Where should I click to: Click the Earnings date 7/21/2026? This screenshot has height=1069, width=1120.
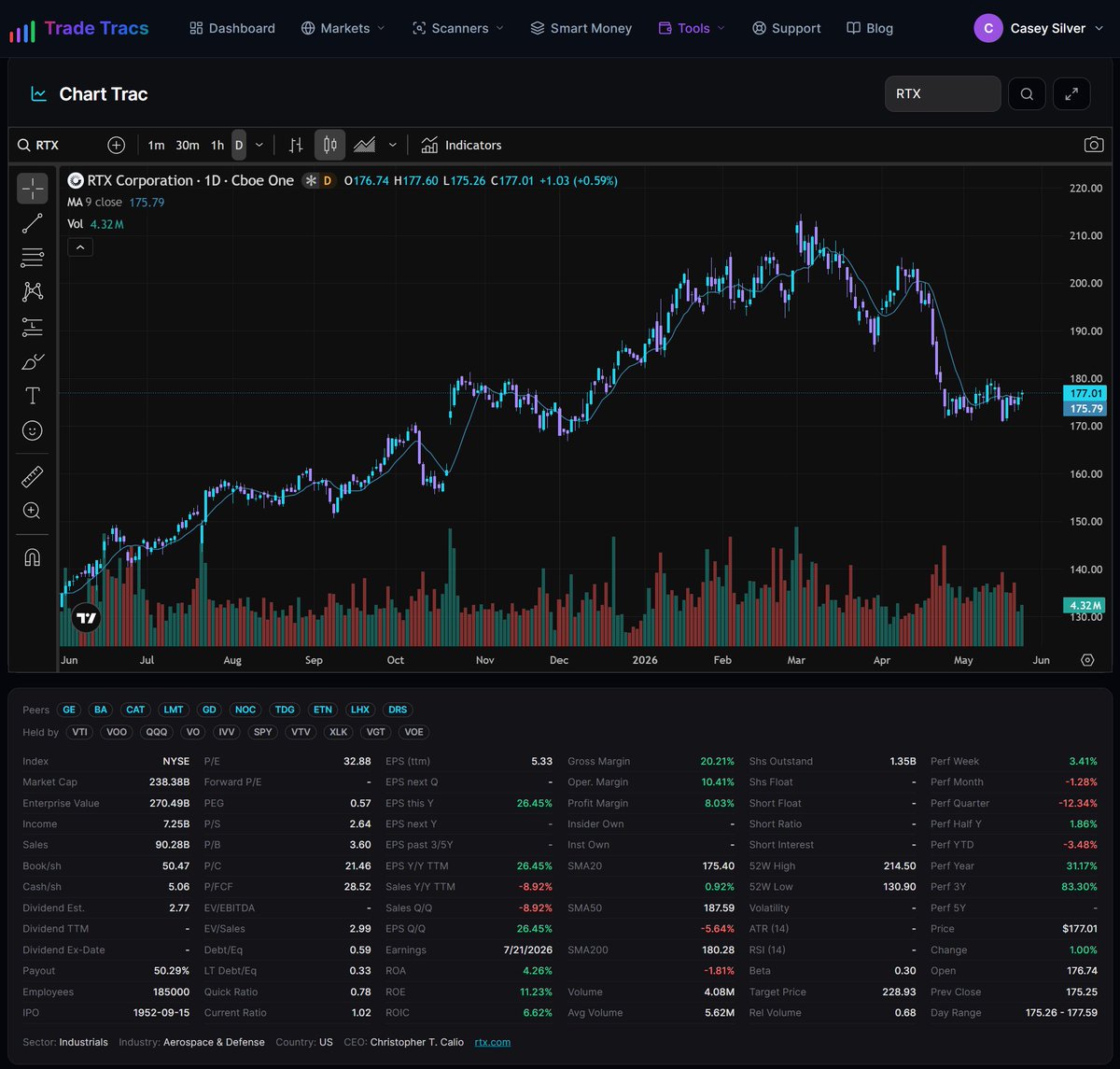pos(529,949)
